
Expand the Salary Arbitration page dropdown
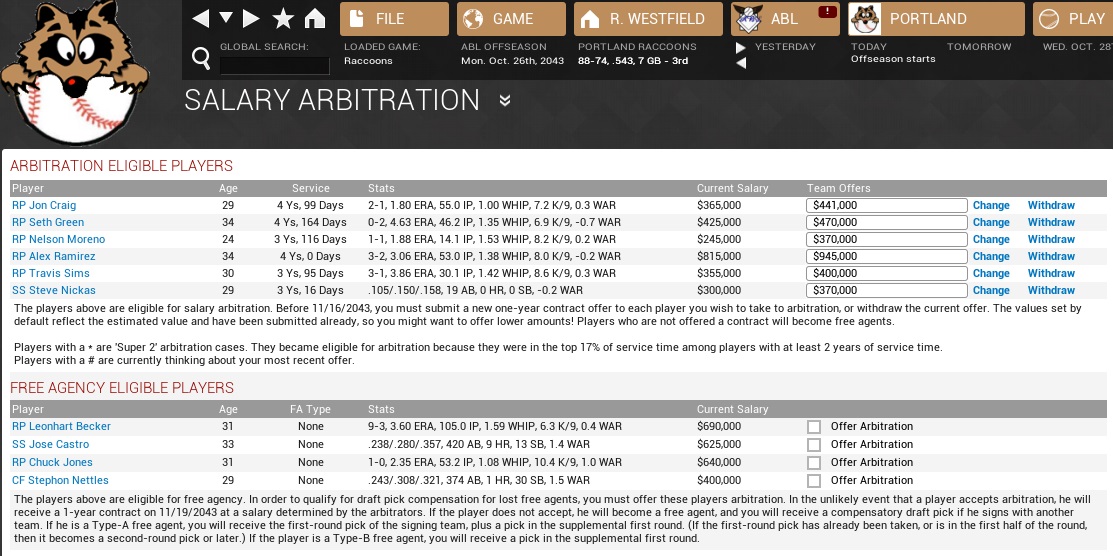pos(505,100)
